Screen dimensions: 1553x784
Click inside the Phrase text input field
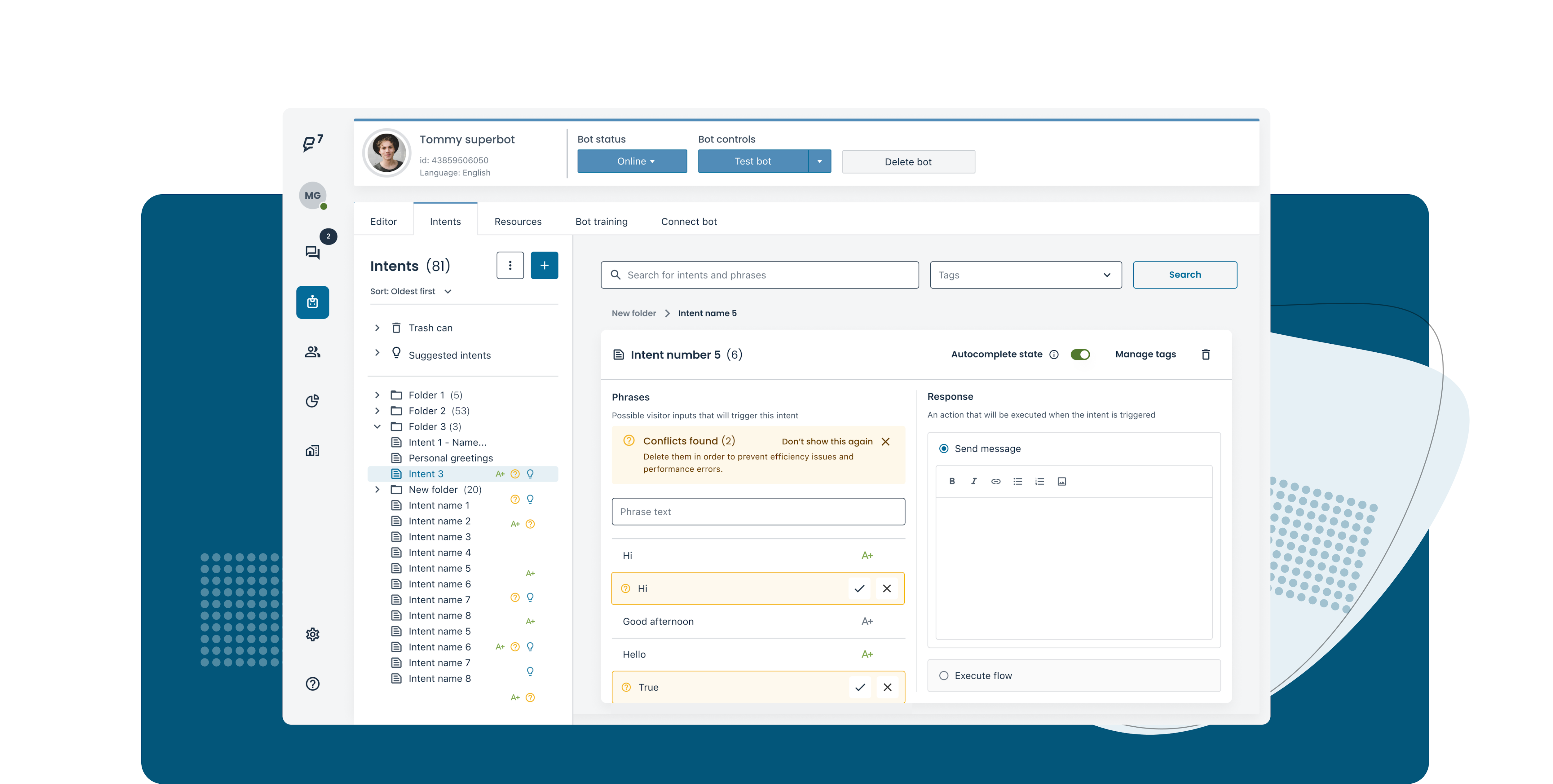(758, 512)
